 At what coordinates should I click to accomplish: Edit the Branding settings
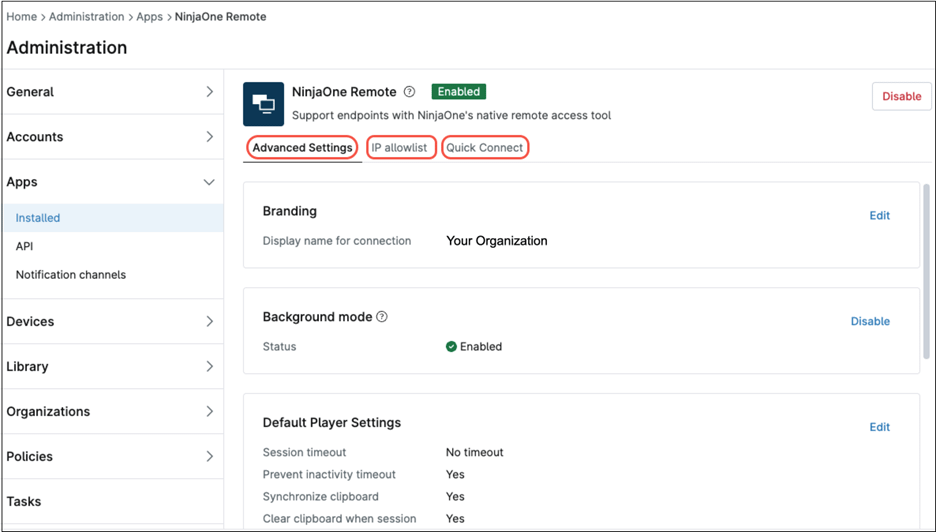[879, 216]
